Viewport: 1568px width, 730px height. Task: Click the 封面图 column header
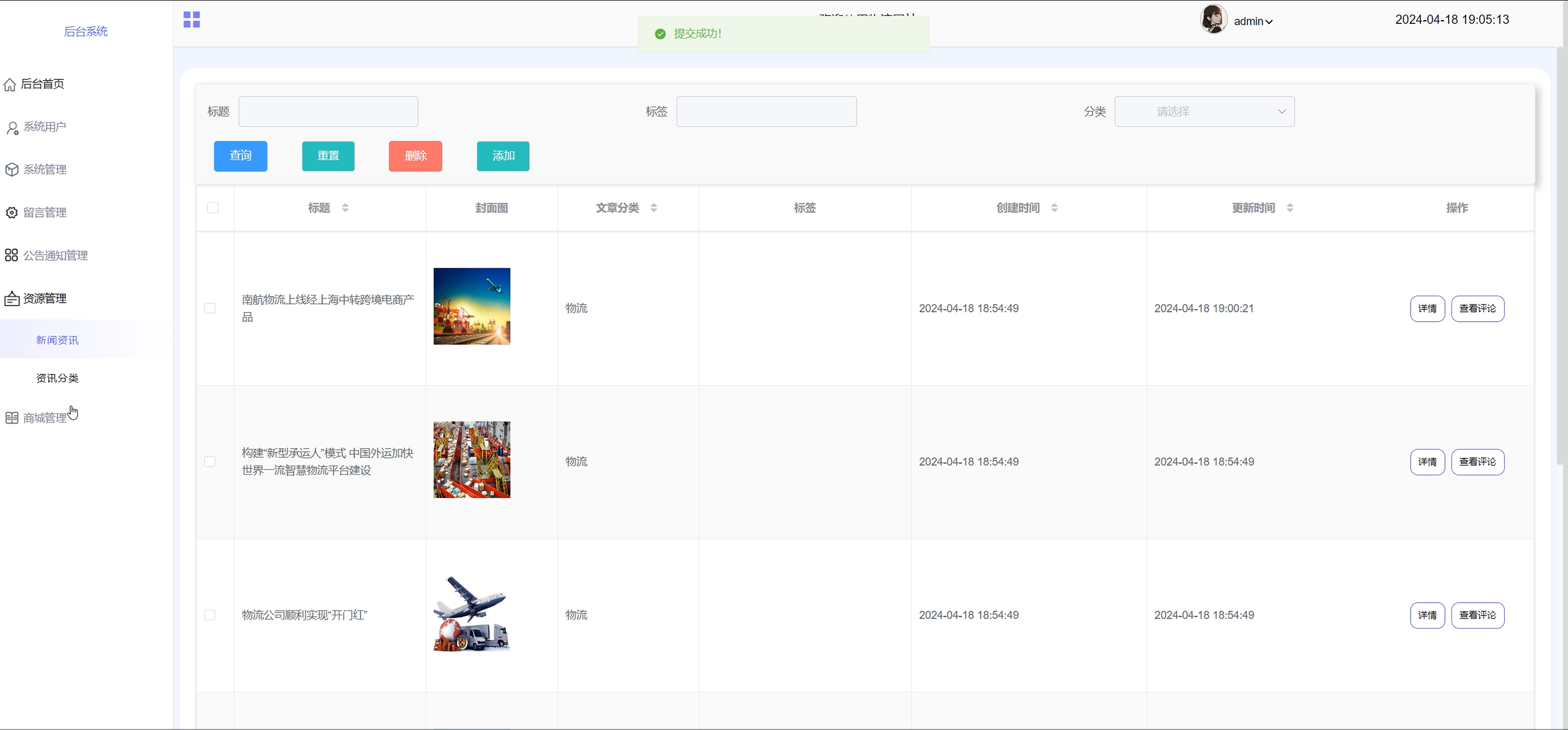(491, 207)
